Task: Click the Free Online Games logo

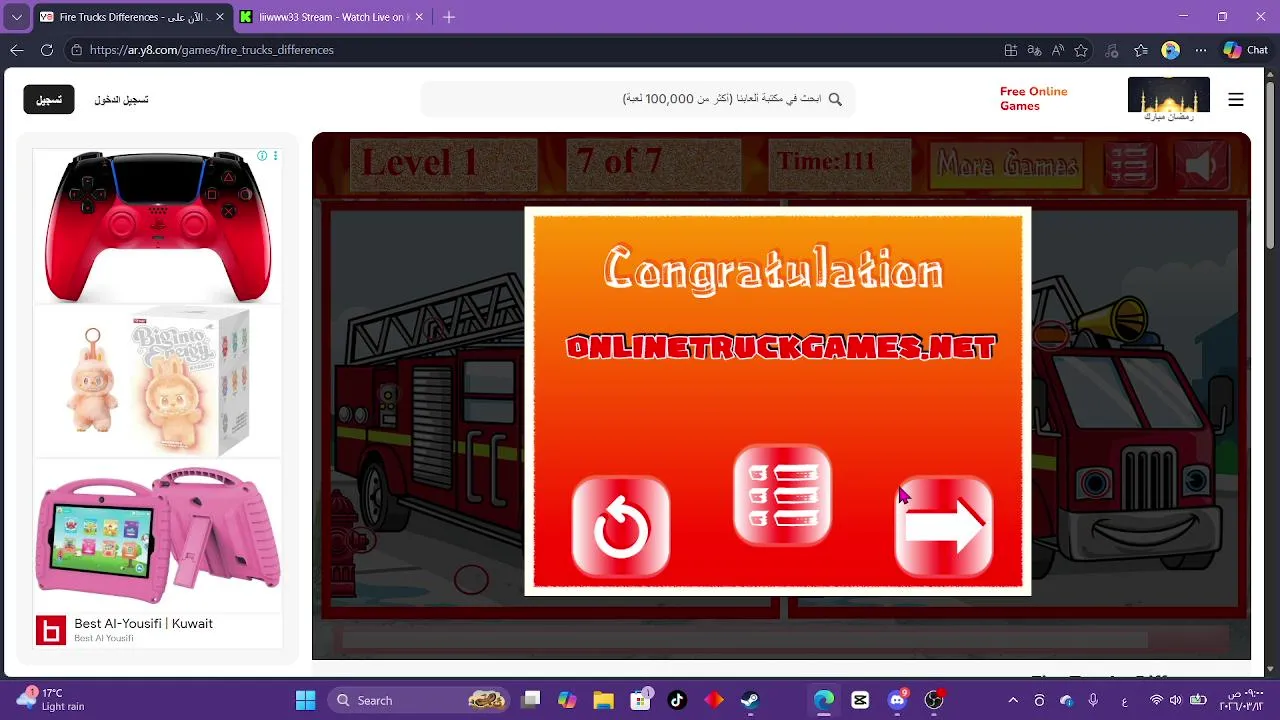Action: [x=1034, y=98]
